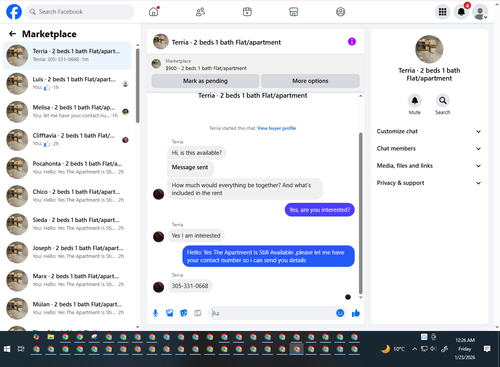The image size is (500, 367).
Task: Click Search Facebook field
Action: pyautogui.click(x=80, y=12)
